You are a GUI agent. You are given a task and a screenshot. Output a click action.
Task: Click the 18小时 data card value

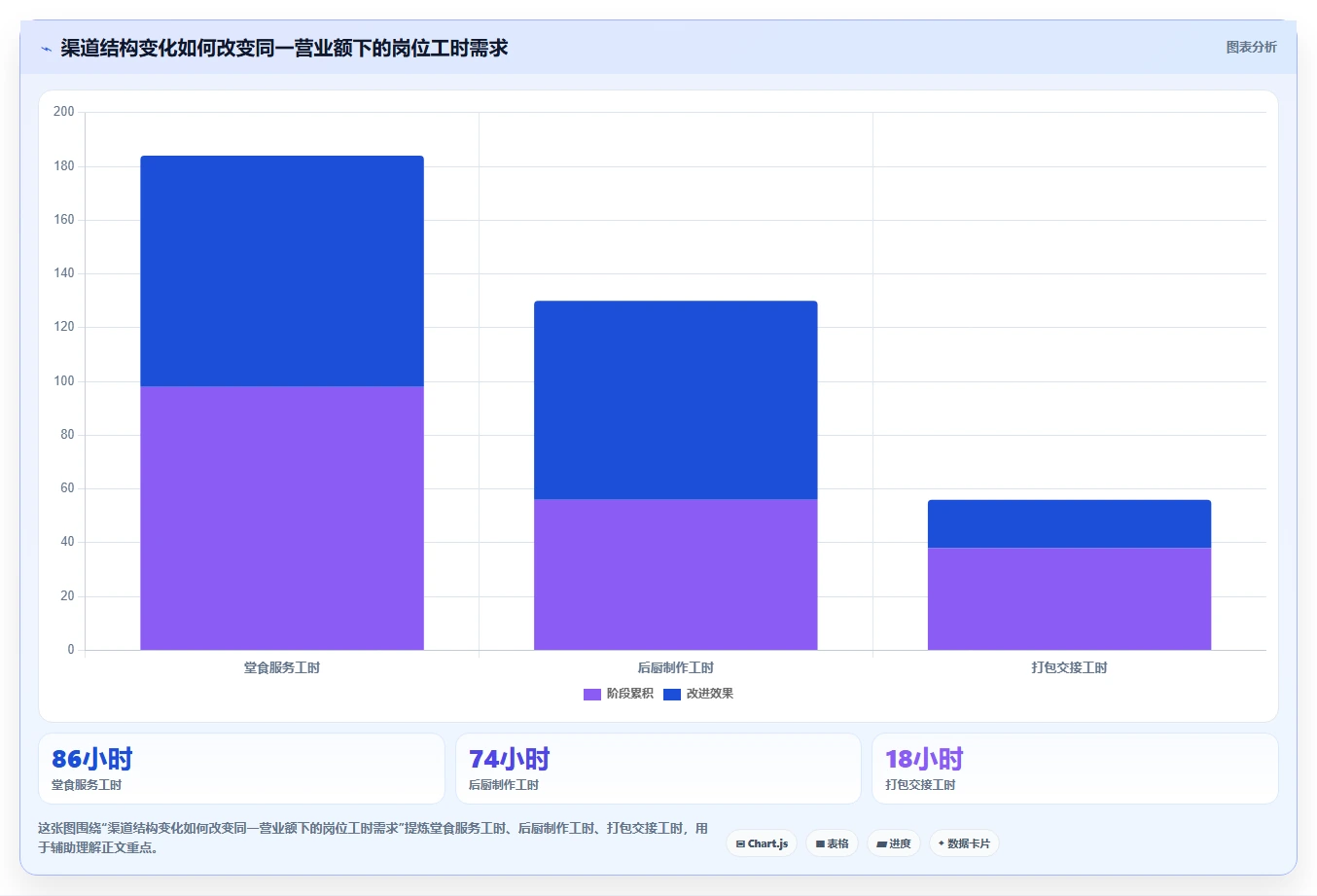click(x=924, y=759)
